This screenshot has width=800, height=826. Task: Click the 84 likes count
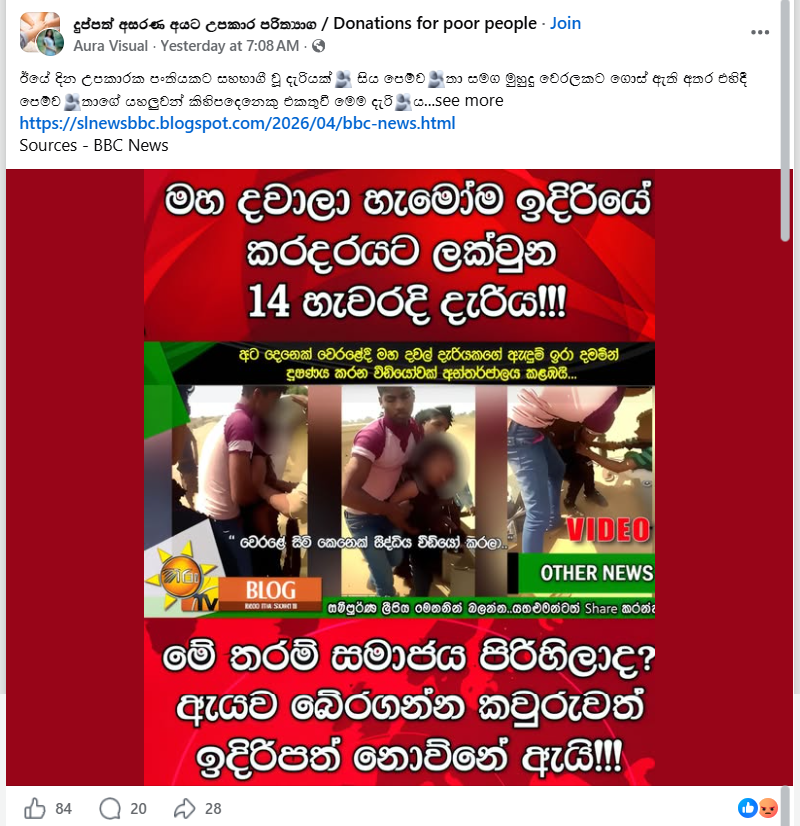[x=63, y=809]
